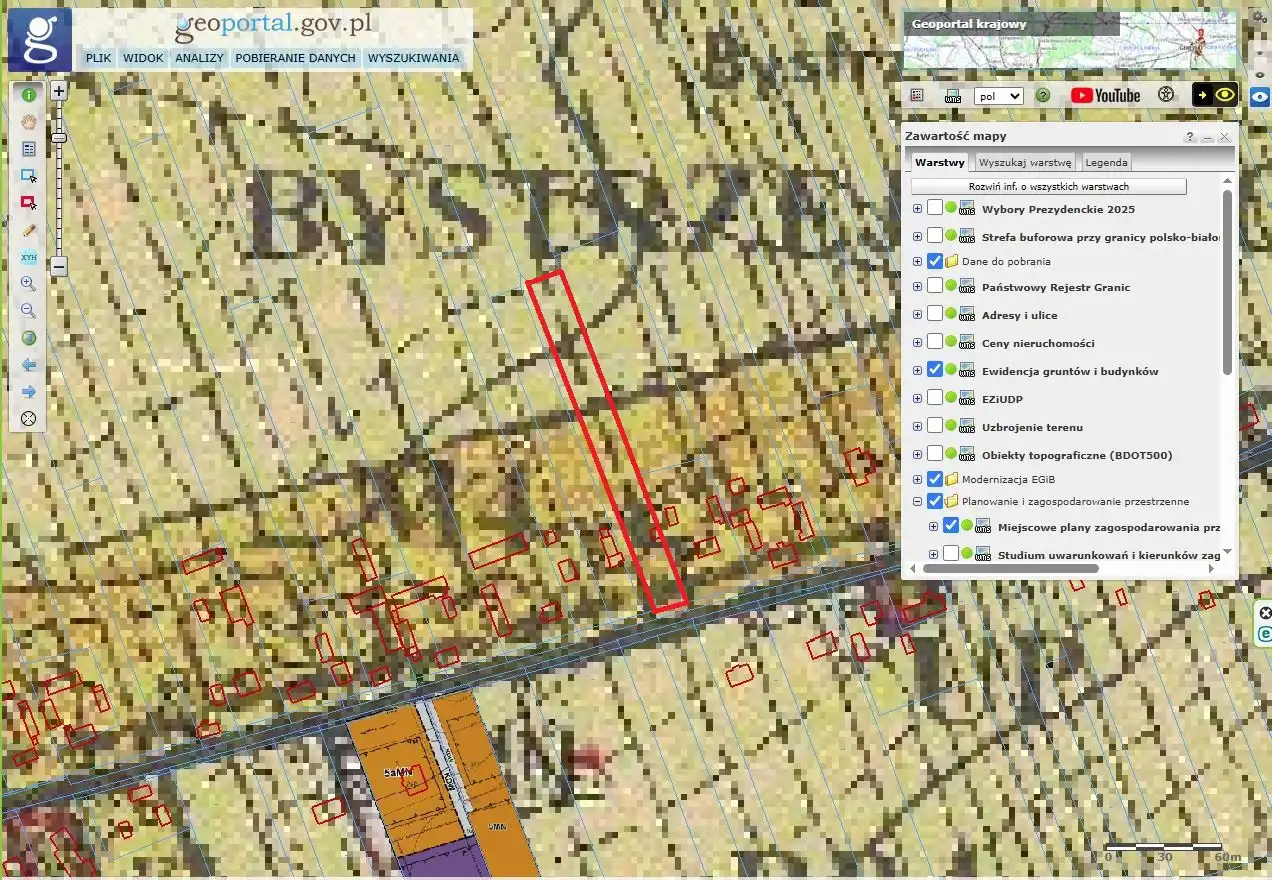Check the Adresy i ulice layer

coord(934,314)
